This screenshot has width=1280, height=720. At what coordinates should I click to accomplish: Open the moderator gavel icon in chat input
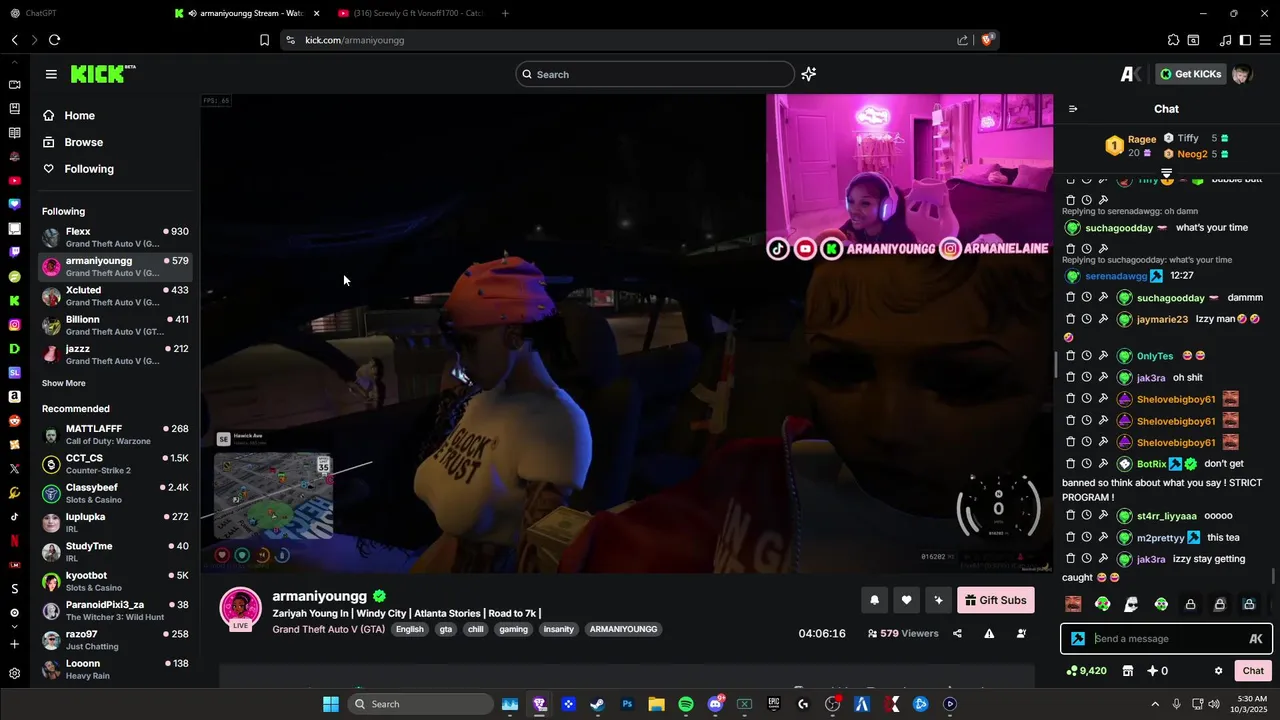click(1078, 639)
